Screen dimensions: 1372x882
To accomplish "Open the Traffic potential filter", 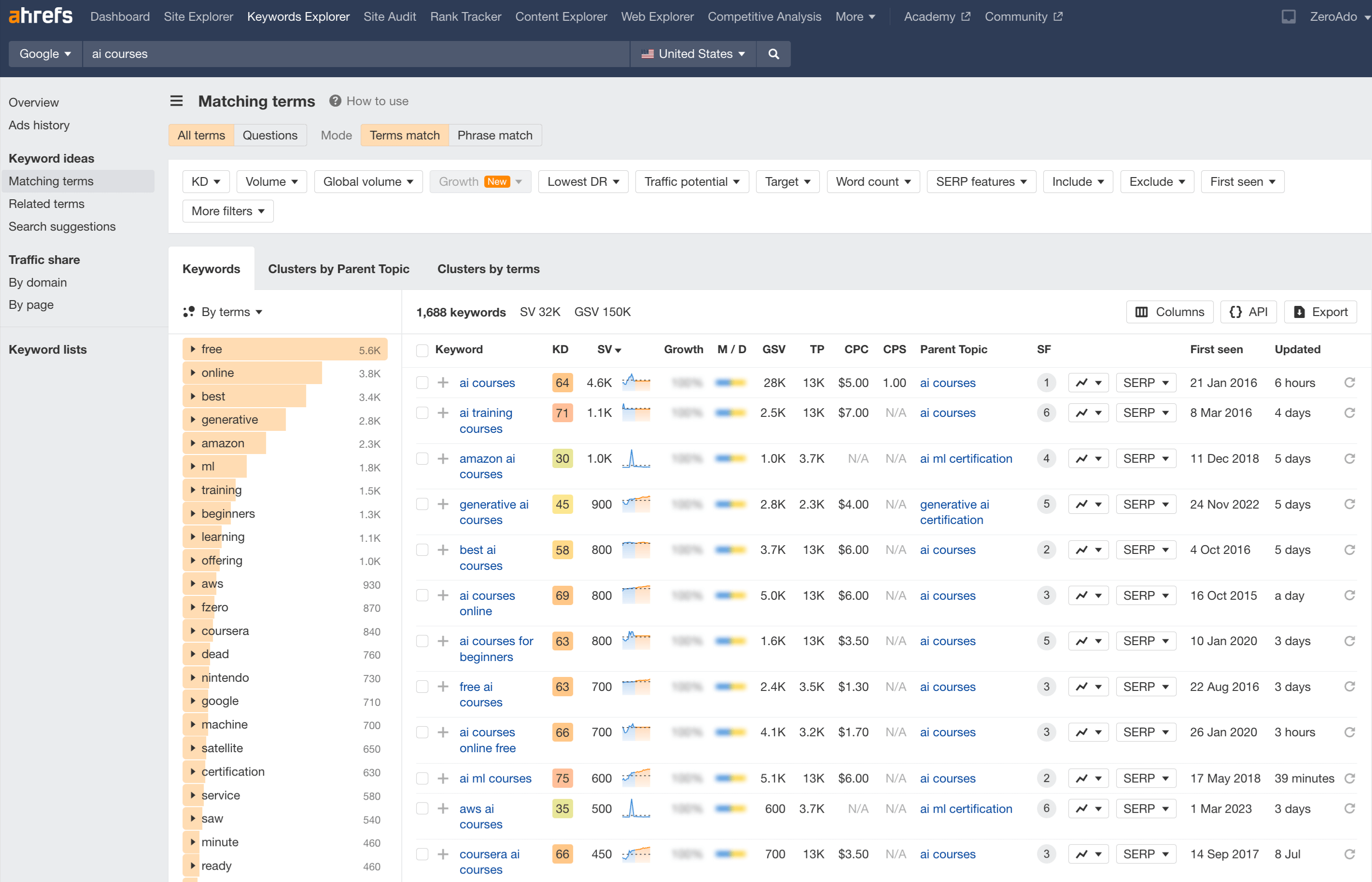I will coord(692,181).
